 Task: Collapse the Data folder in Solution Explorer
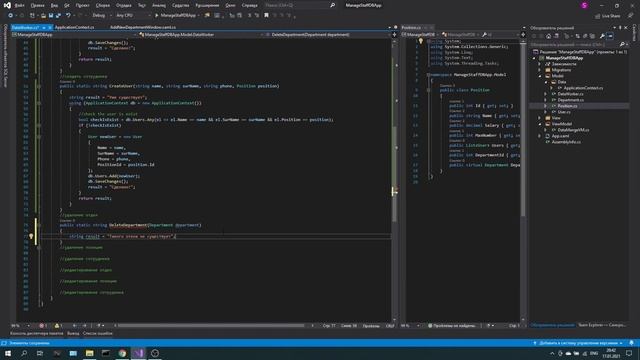point(546,82)
